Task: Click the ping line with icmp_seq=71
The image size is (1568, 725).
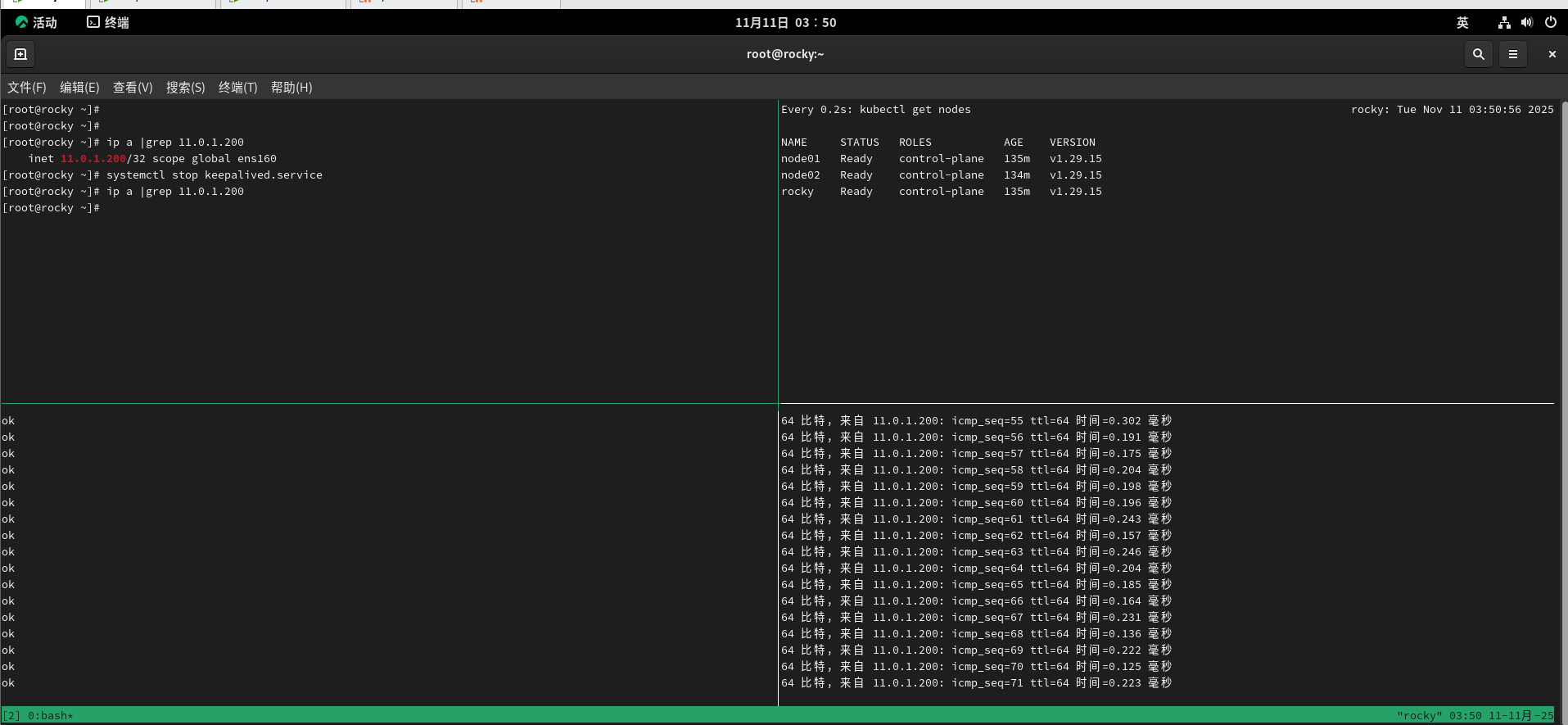Action: pyautogui.click(x=976, y=682)
